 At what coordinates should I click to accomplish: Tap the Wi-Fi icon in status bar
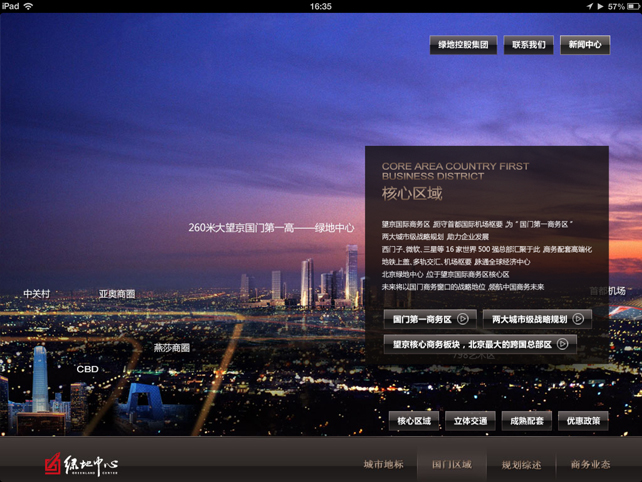coord(28,6)
